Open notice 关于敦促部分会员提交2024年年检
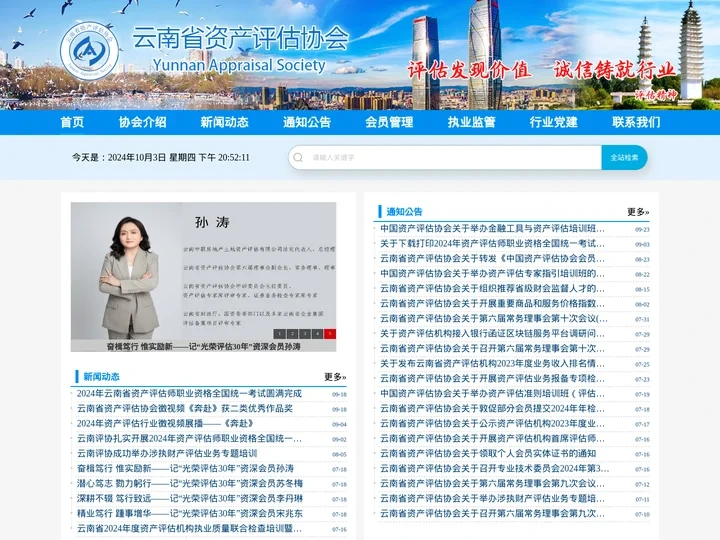This screenshot has width=720, height=540. coord(492,408)
